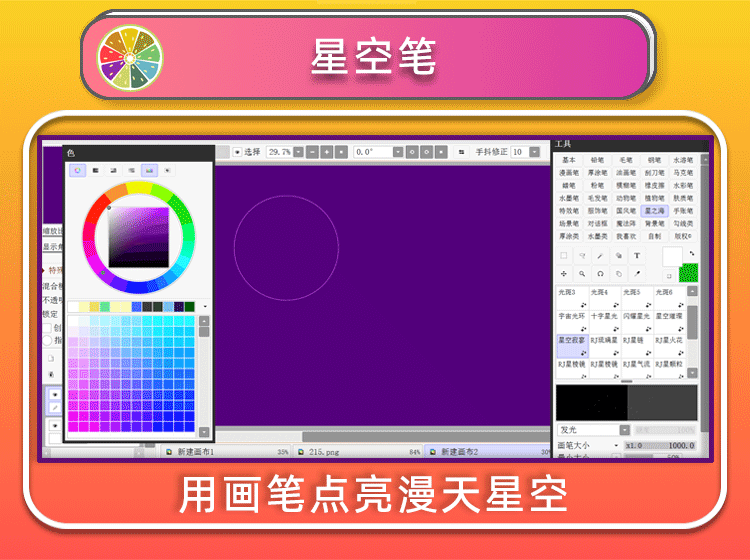Image resolution: width=750 pixels, height=560 pixels.
Task: Click the horizontal canvas scrollbar thumb
Action: 426,437
